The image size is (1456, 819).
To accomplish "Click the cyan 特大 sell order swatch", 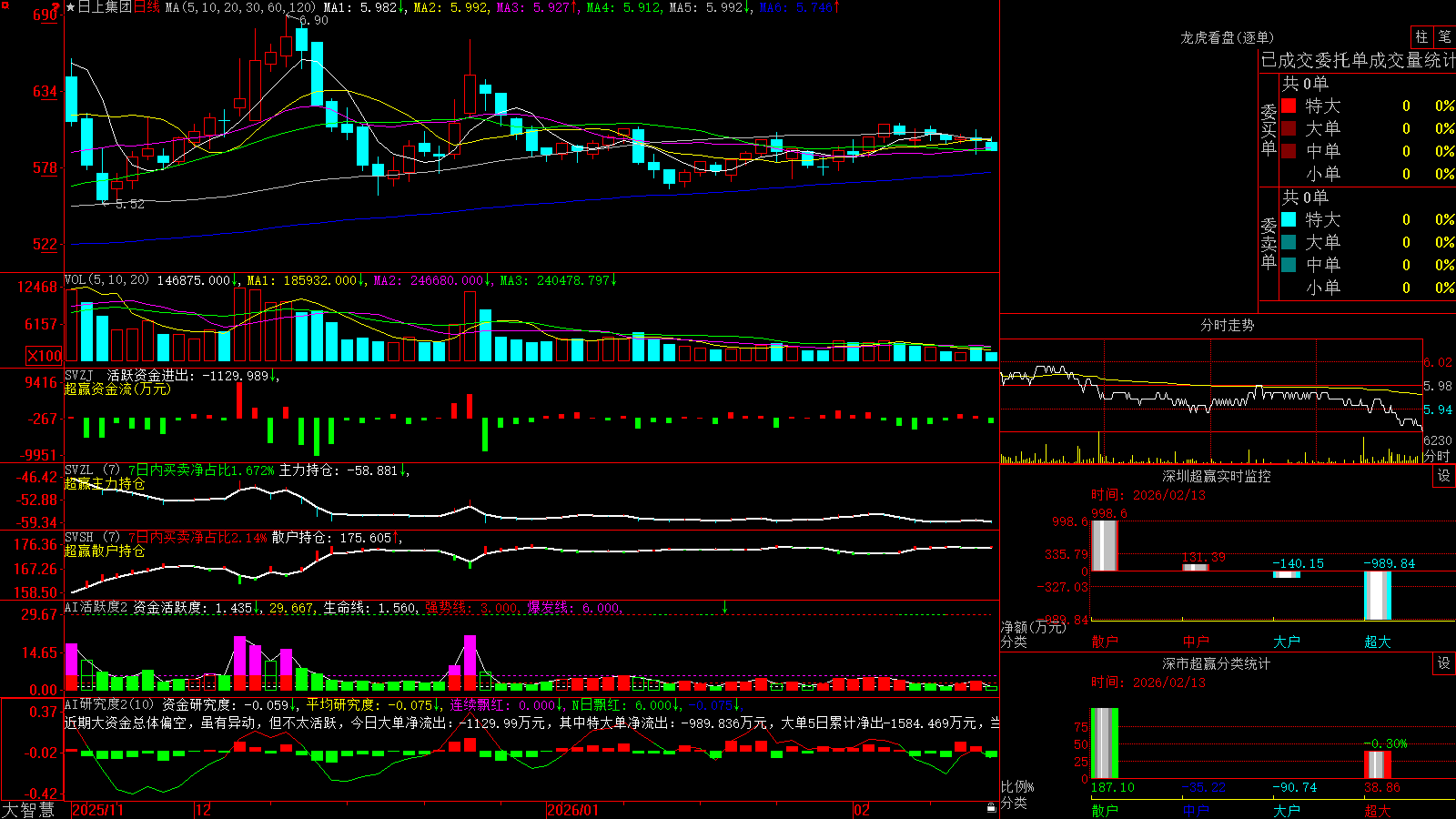I will tap(1289, 219).
